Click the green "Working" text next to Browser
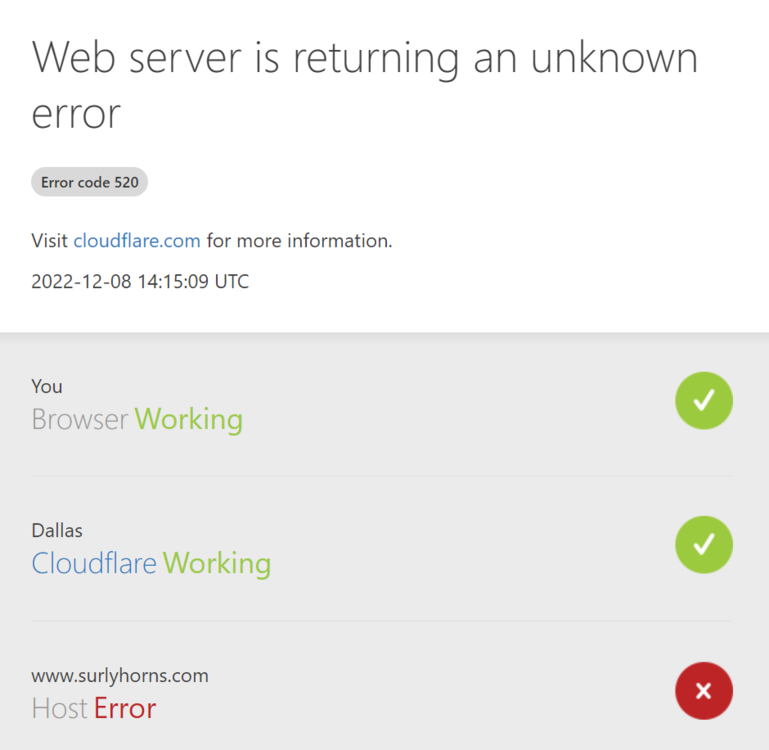This screenshot has height=750, width=769. tap(189, 419)
